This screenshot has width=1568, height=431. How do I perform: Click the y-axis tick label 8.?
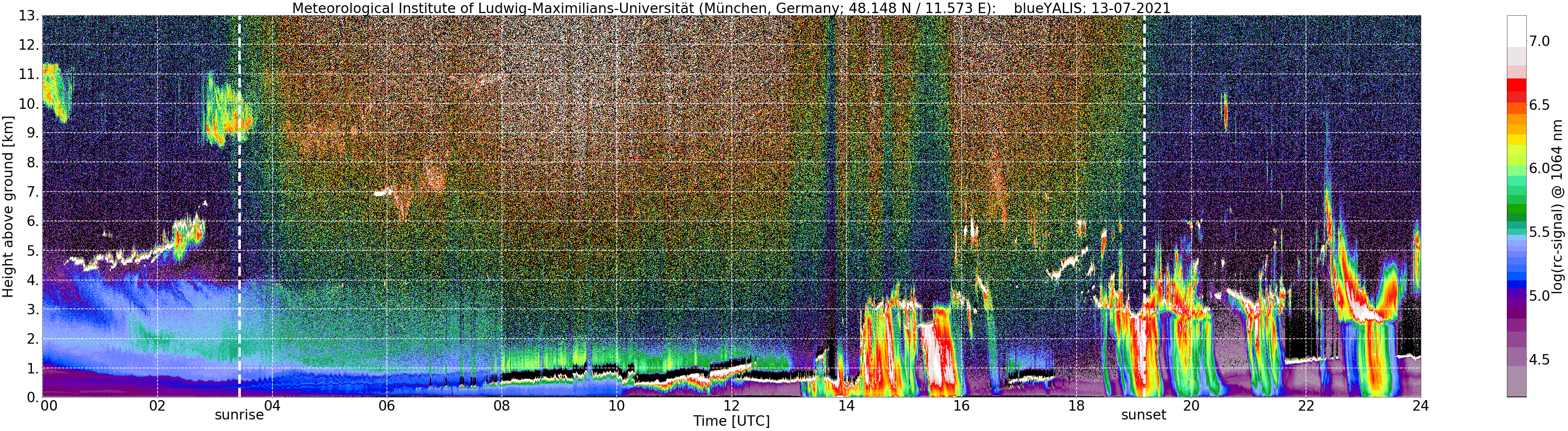(x=33, y=163)
